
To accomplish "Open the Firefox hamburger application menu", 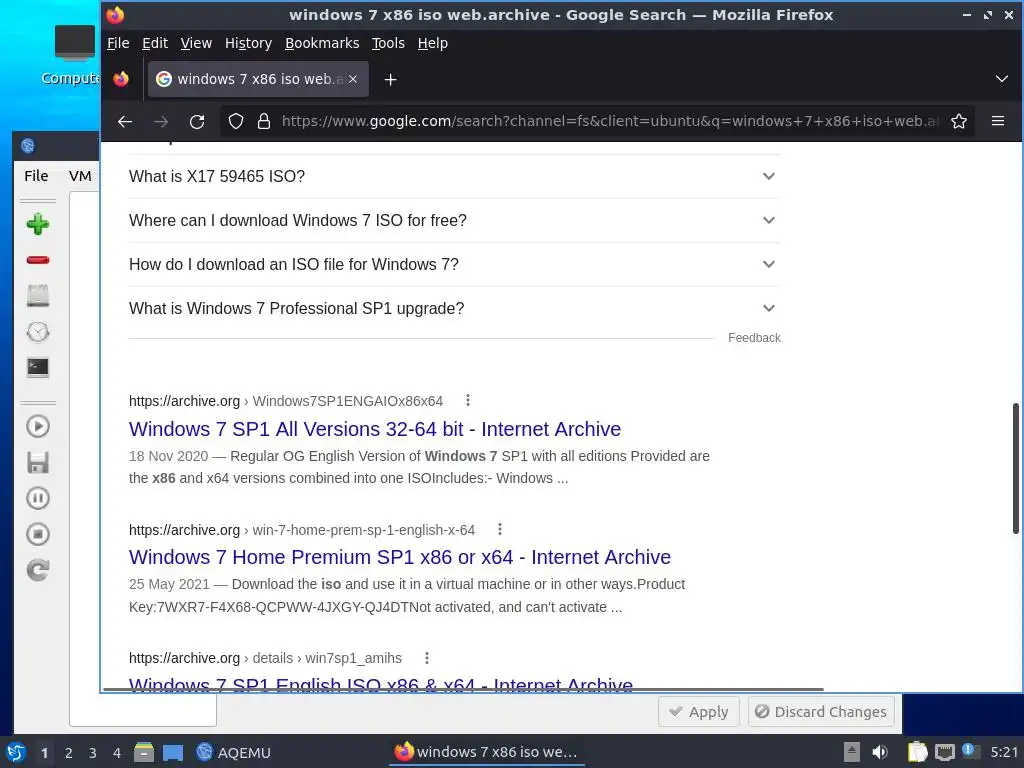I will click(998, 121).
